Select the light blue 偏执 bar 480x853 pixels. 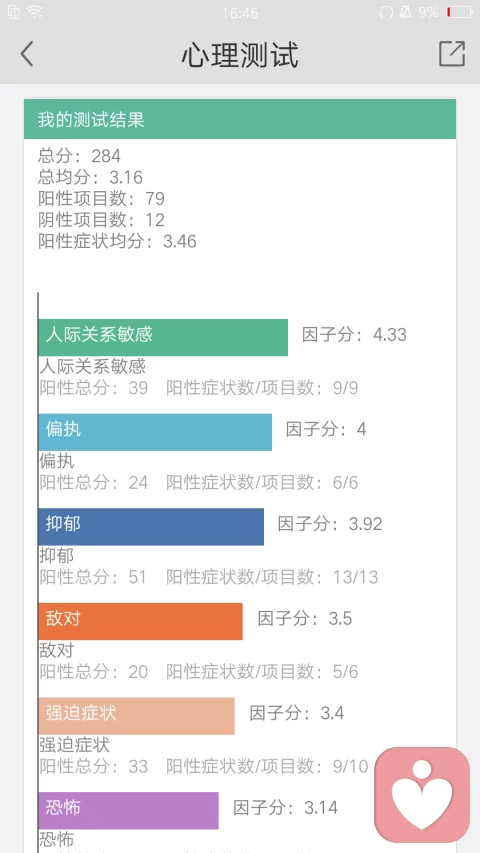point(155,432)
